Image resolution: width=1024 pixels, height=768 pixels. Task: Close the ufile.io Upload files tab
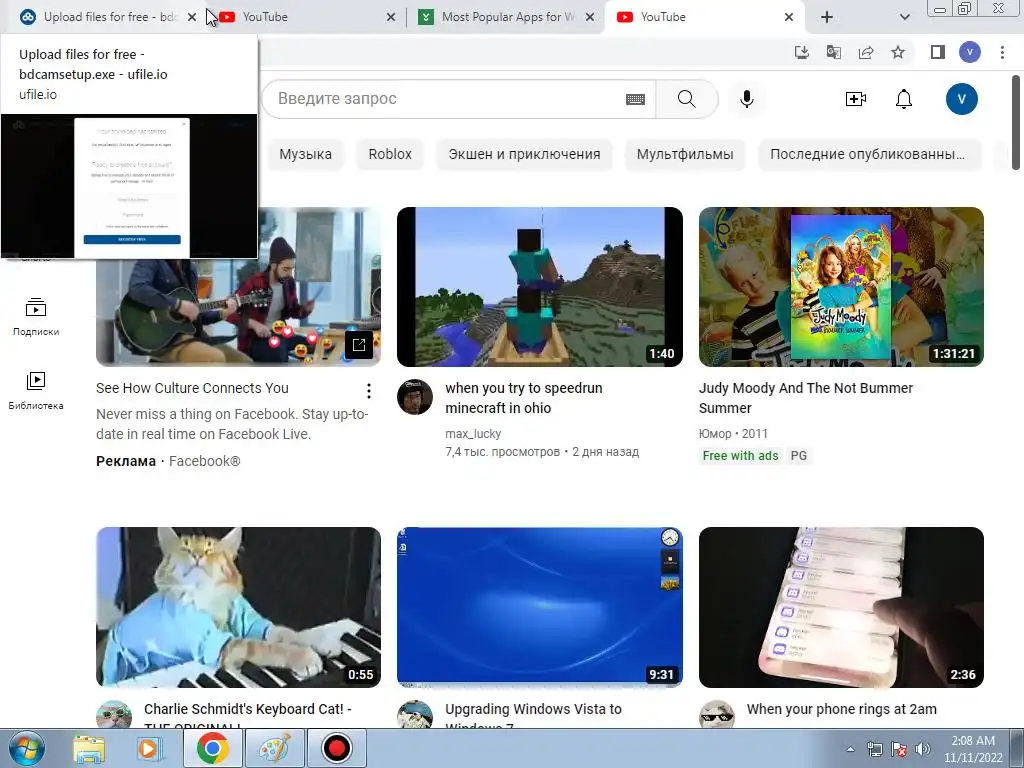click(x=191, y=17)
